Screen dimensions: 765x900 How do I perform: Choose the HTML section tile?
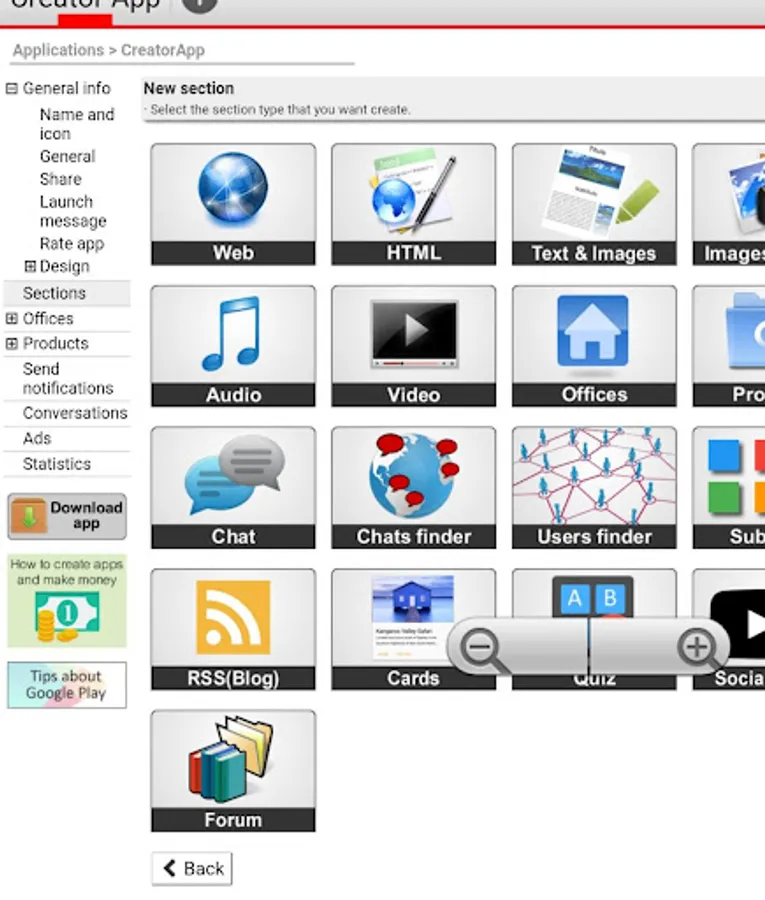tap(413, 204)
